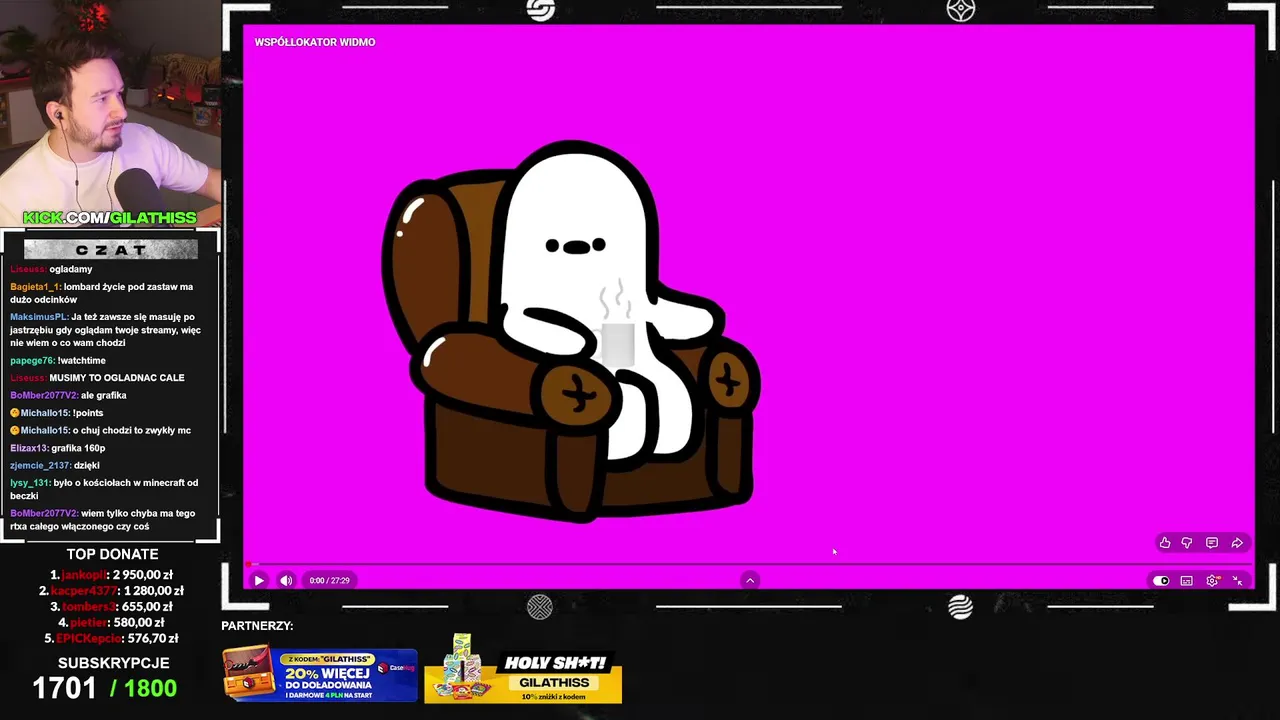Click top donor entry with 2 950,00 zł

click(x=111, y=575)
